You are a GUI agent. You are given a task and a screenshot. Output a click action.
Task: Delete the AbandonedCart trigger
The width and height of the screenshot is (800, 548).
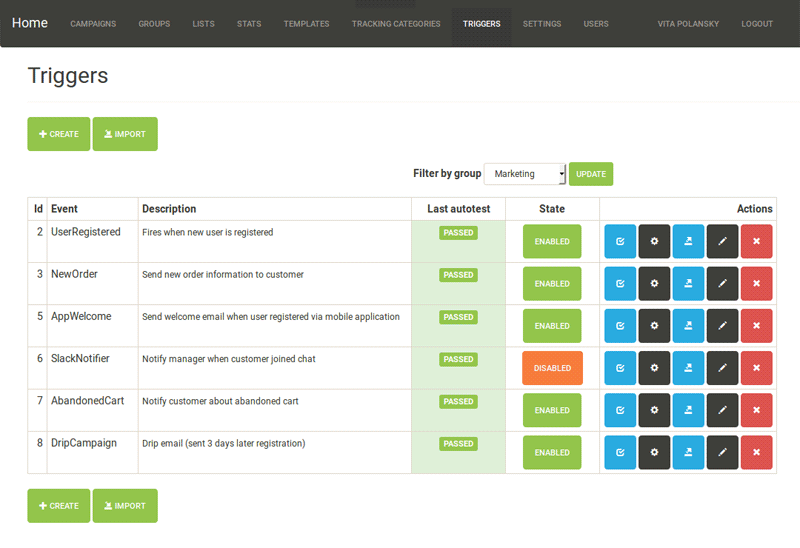click(x=756, y=410)
